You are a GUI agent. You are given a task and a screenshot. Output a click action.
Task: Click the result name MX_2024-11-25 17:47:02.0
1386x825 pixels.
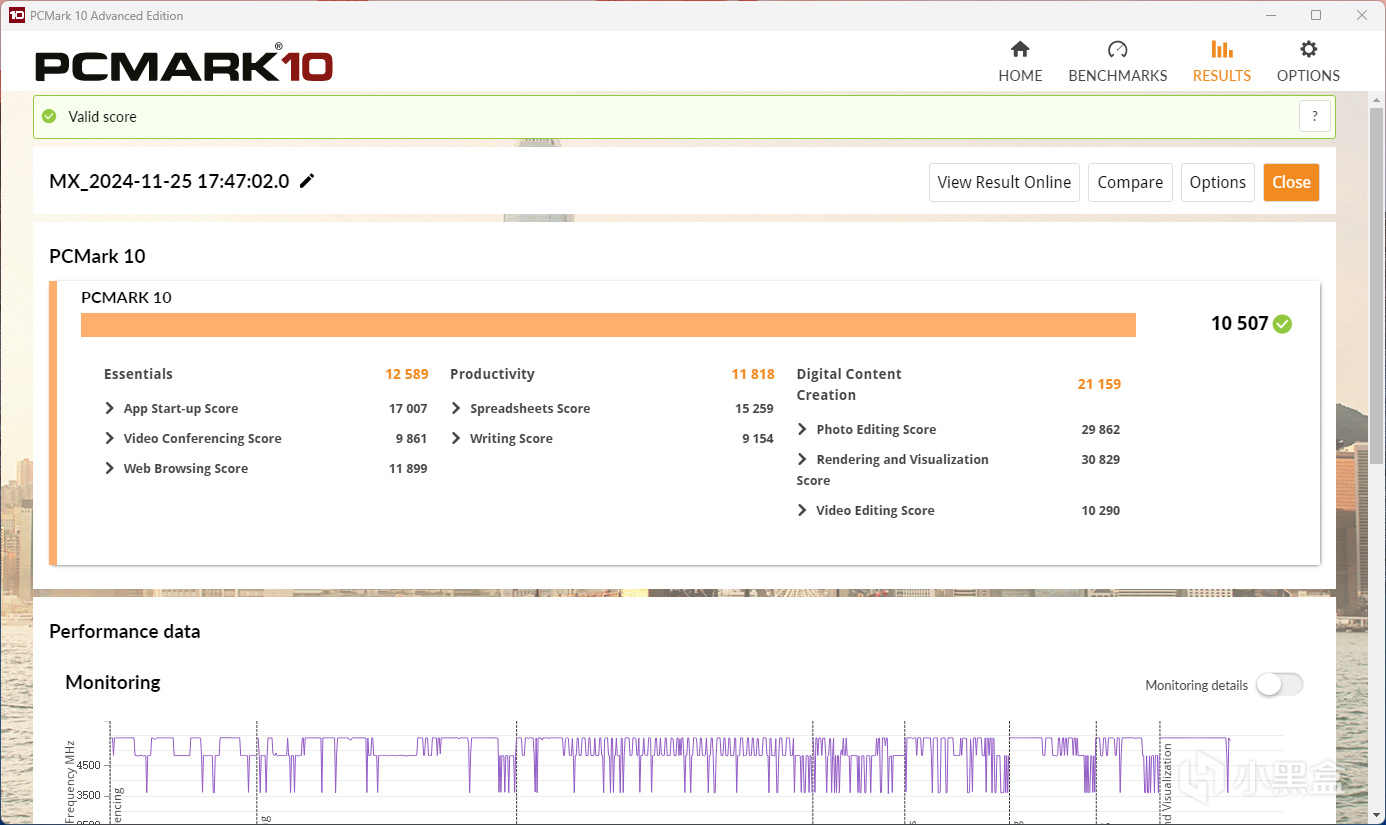pyautogui.click(x=169, y=181)
